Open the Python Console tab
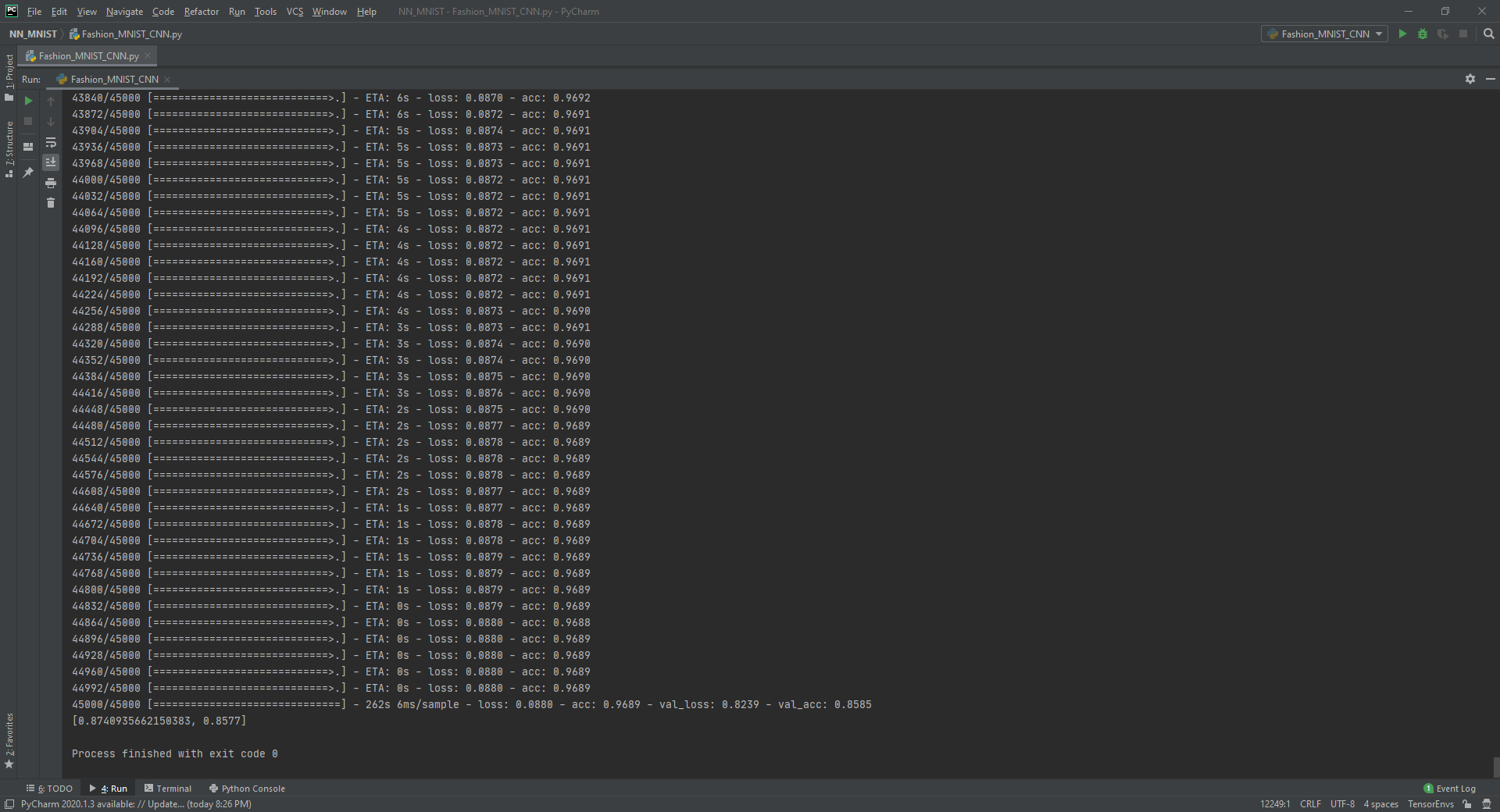Screen dimensions: 1500x812 coord(247,789)
